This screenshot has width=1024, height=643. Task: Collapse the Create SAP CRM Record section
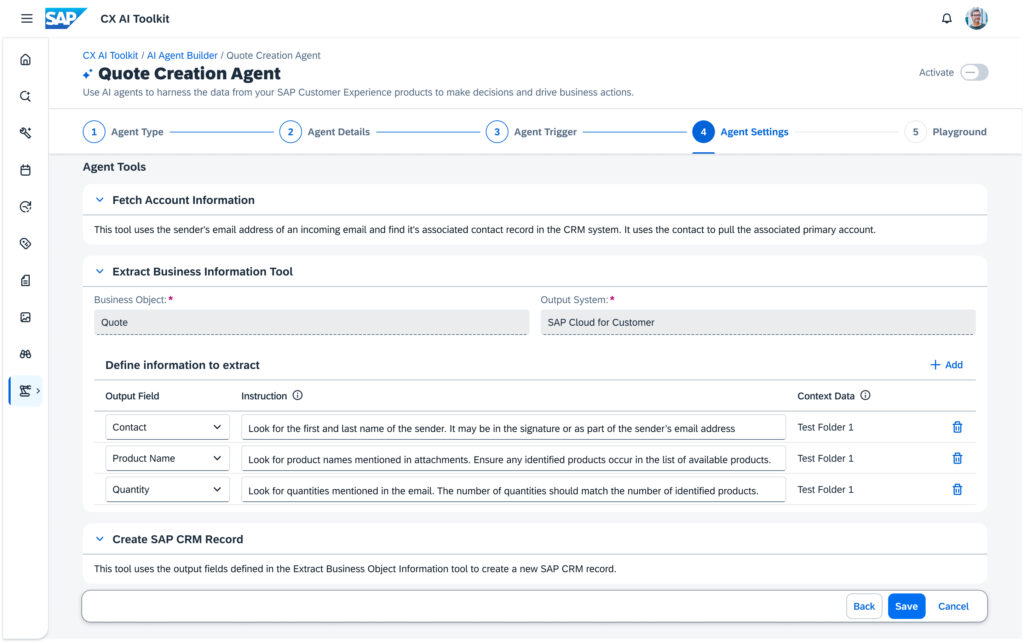pos(99,539)
